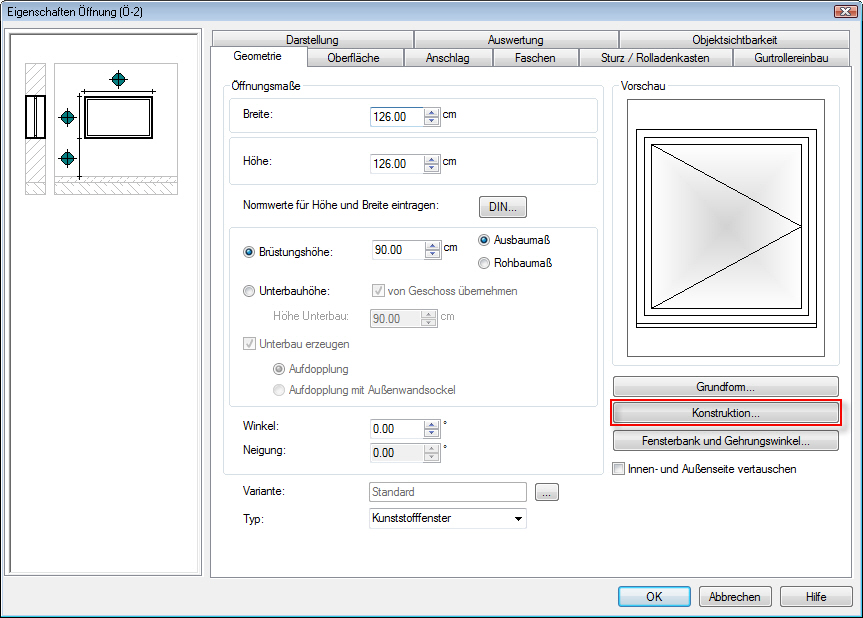Switch to the Auswertung tab

[x=516, y=40]
